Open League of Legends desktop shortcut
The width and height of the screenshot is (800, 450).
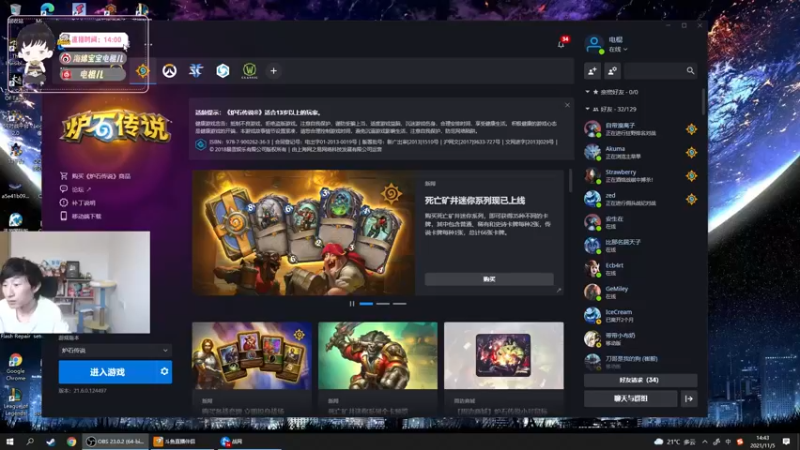[x=15, y=402]
